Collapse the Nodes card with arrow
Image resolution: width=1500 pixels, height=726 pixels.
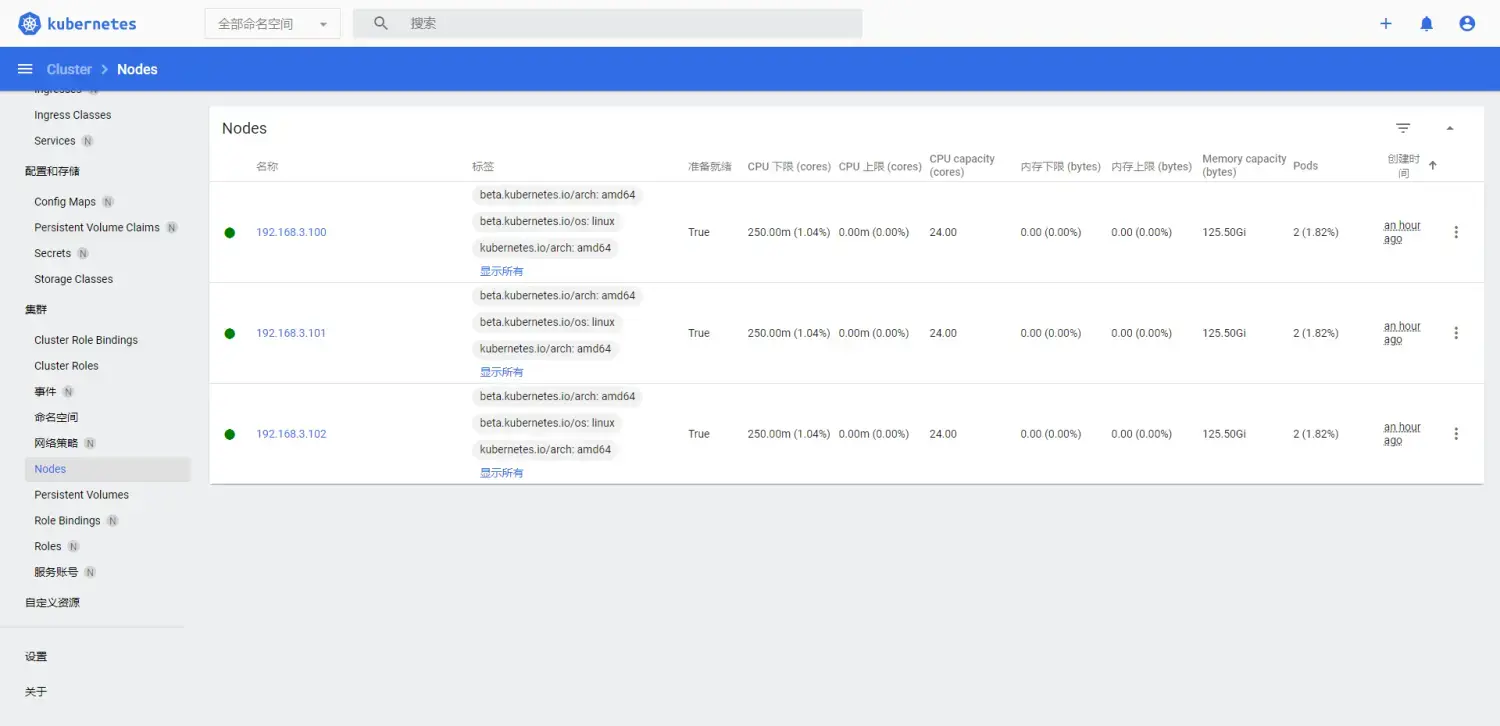pos(1450,128)
